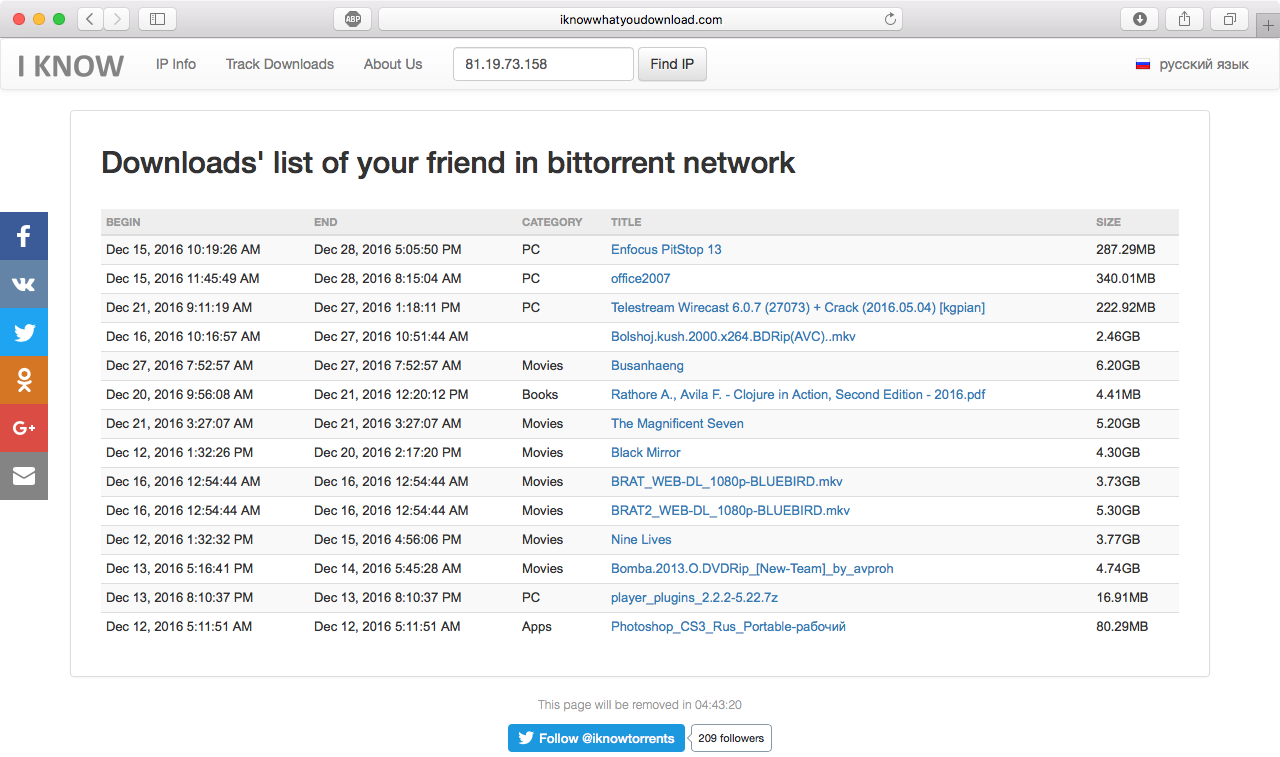Share via the VK sidebar icon
This screenshot has height=757, width=1280.
[x=24, y=284]
